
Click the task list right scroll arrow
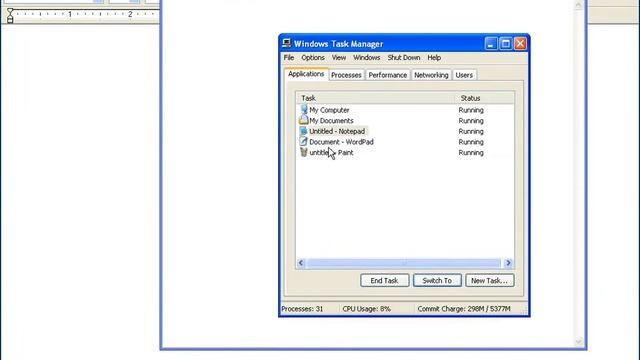(x=508, y=263)
